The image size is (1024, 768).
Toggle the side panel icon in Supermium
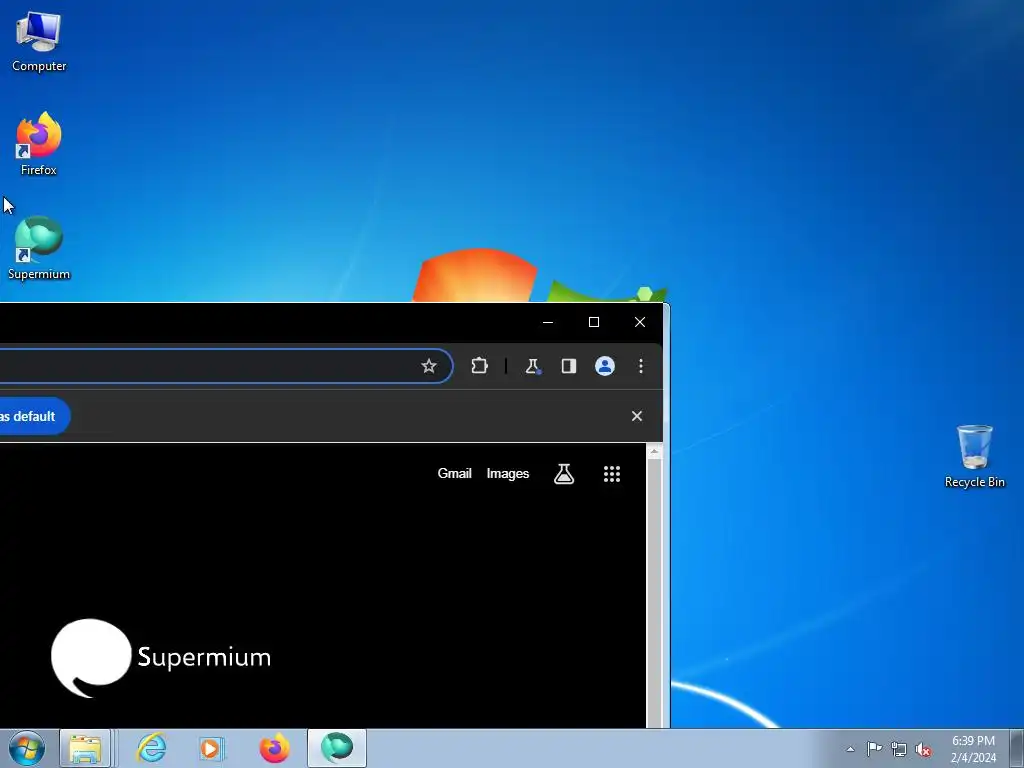click(x=569, y=366)
